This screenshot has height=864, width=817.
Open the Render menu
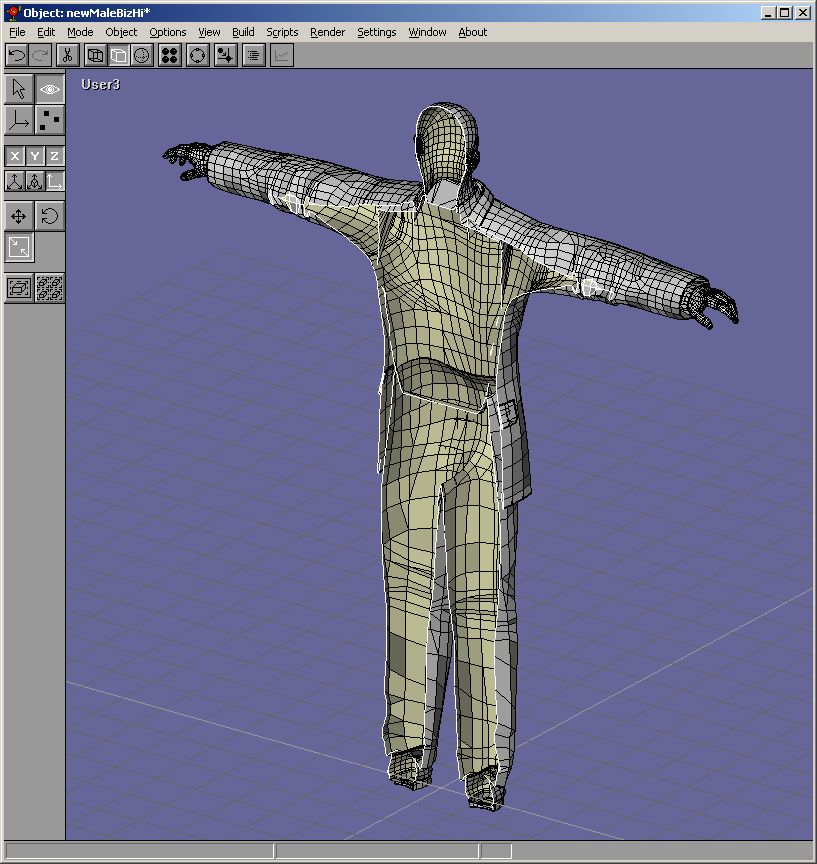(x=327, y=32)
